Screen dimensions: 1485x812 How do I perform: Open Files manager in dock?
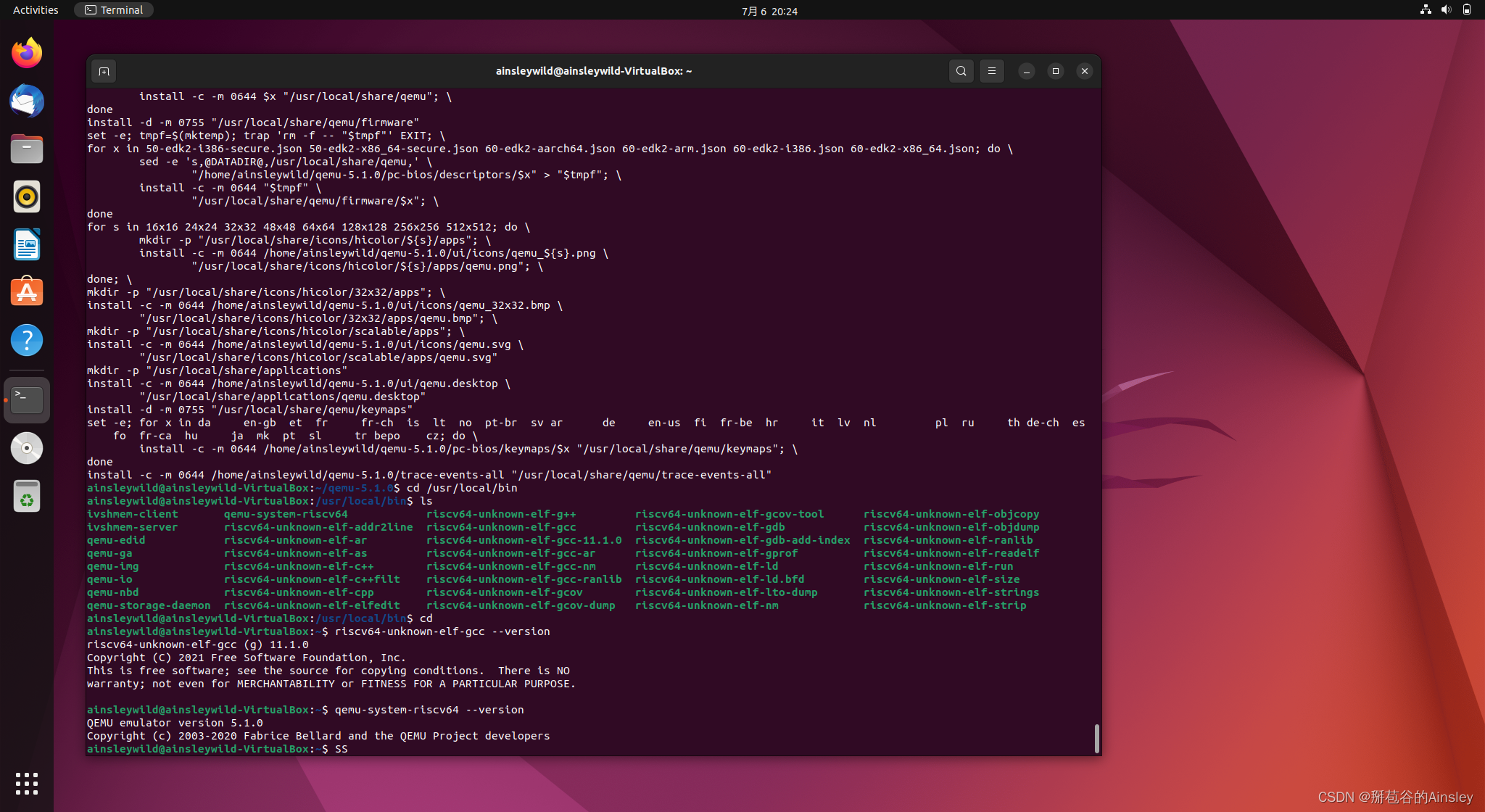[x=27, y=149]
